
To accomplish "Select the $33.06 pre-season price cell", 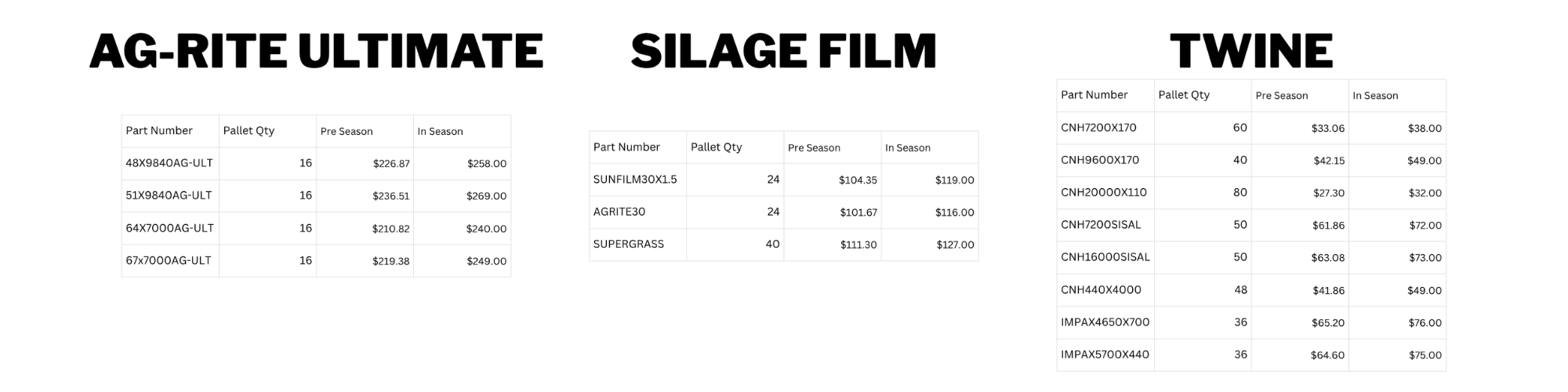I will [1327, 129].
